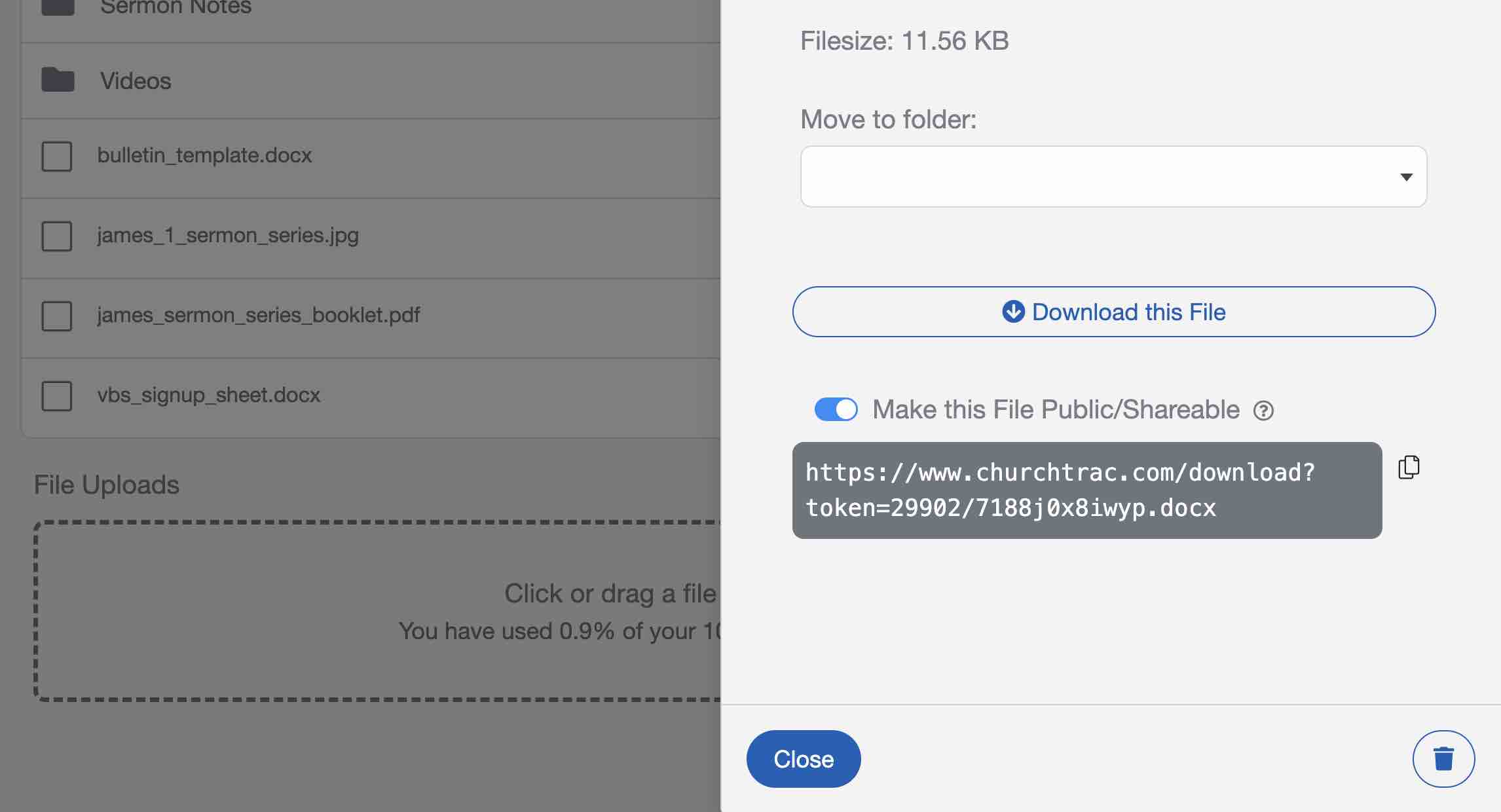Check the james_sermon_series_booklet.pdf checkbox
Screen dimensions: 1501x812
tap(57, 316)
